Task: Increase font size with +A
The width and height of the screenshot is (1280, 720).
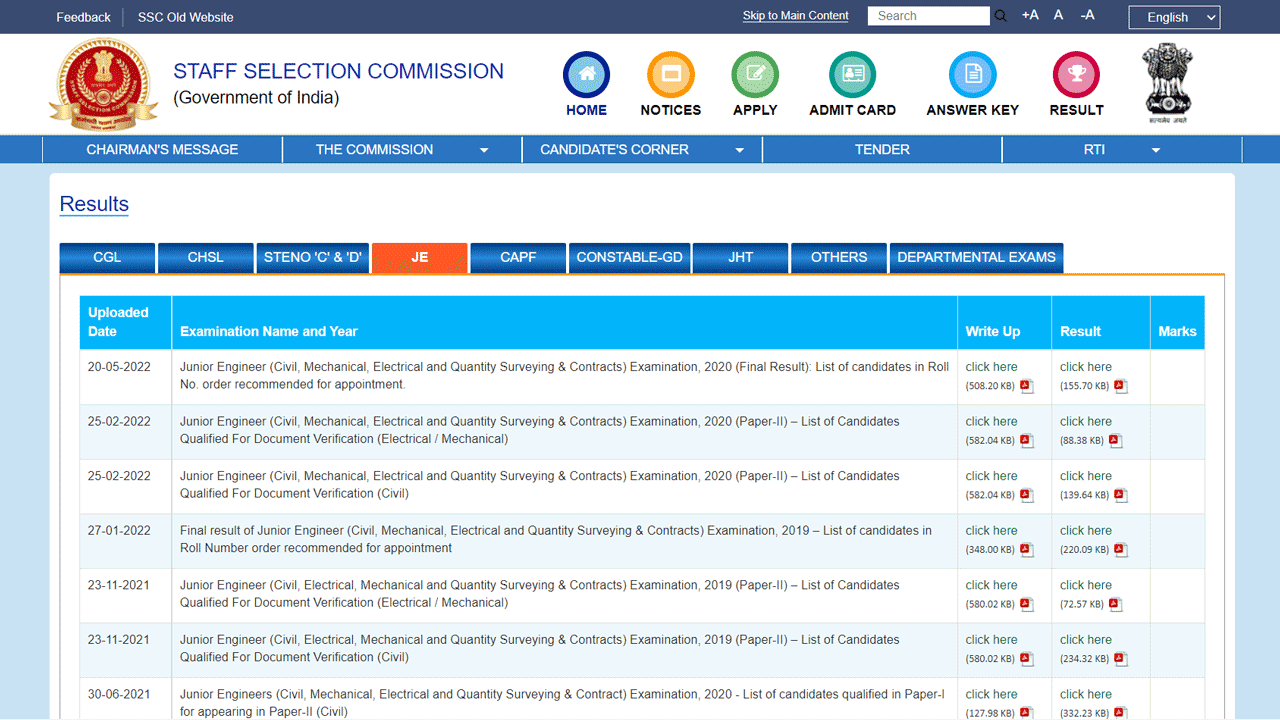Action: point(1030,15)
